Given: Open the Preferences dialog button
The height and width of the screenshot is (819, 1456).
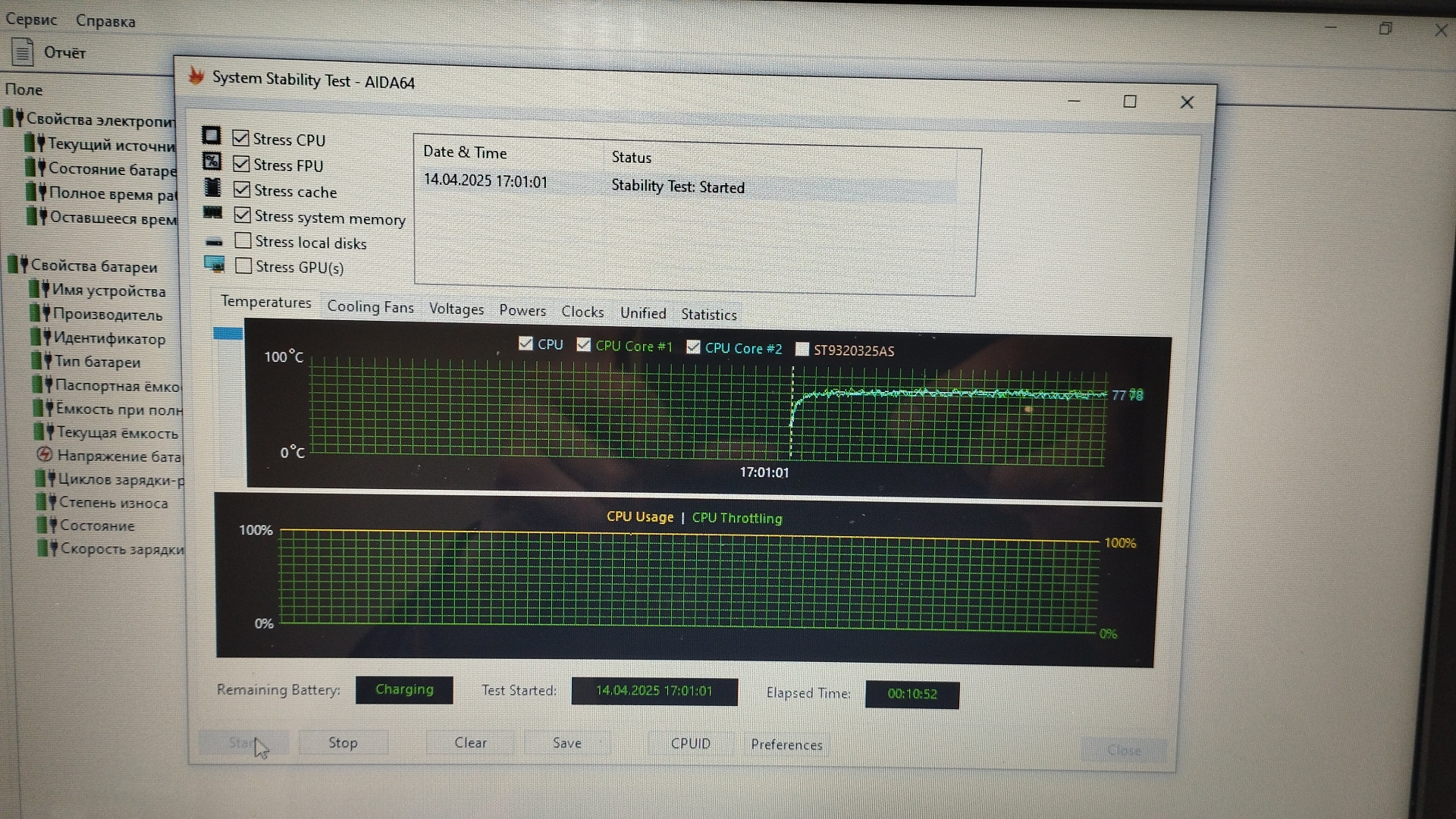Looking at the screenshot, I should pos(786,745).
